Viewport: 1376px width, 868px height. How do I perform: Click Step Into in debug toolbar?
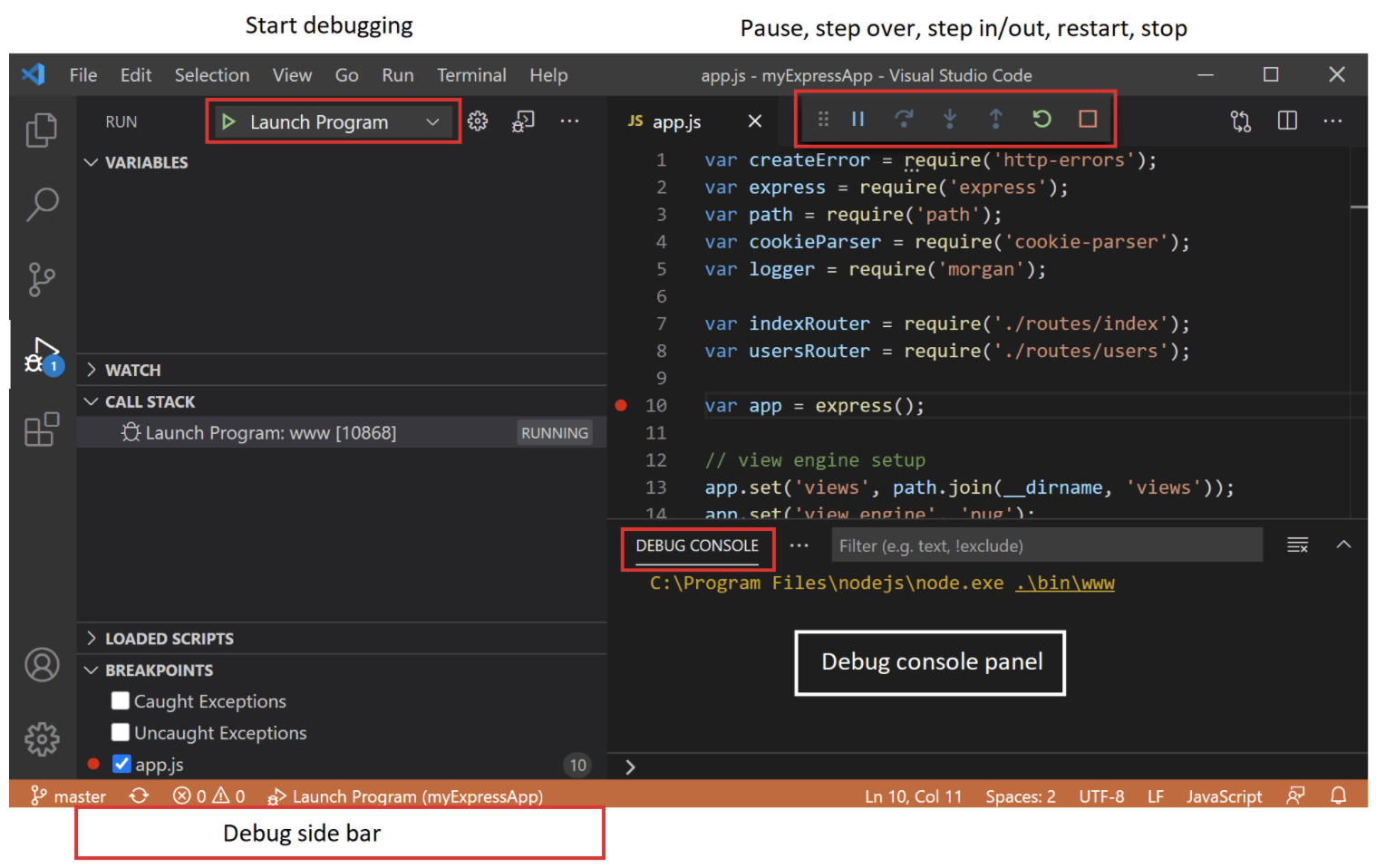tap(950, 119)
